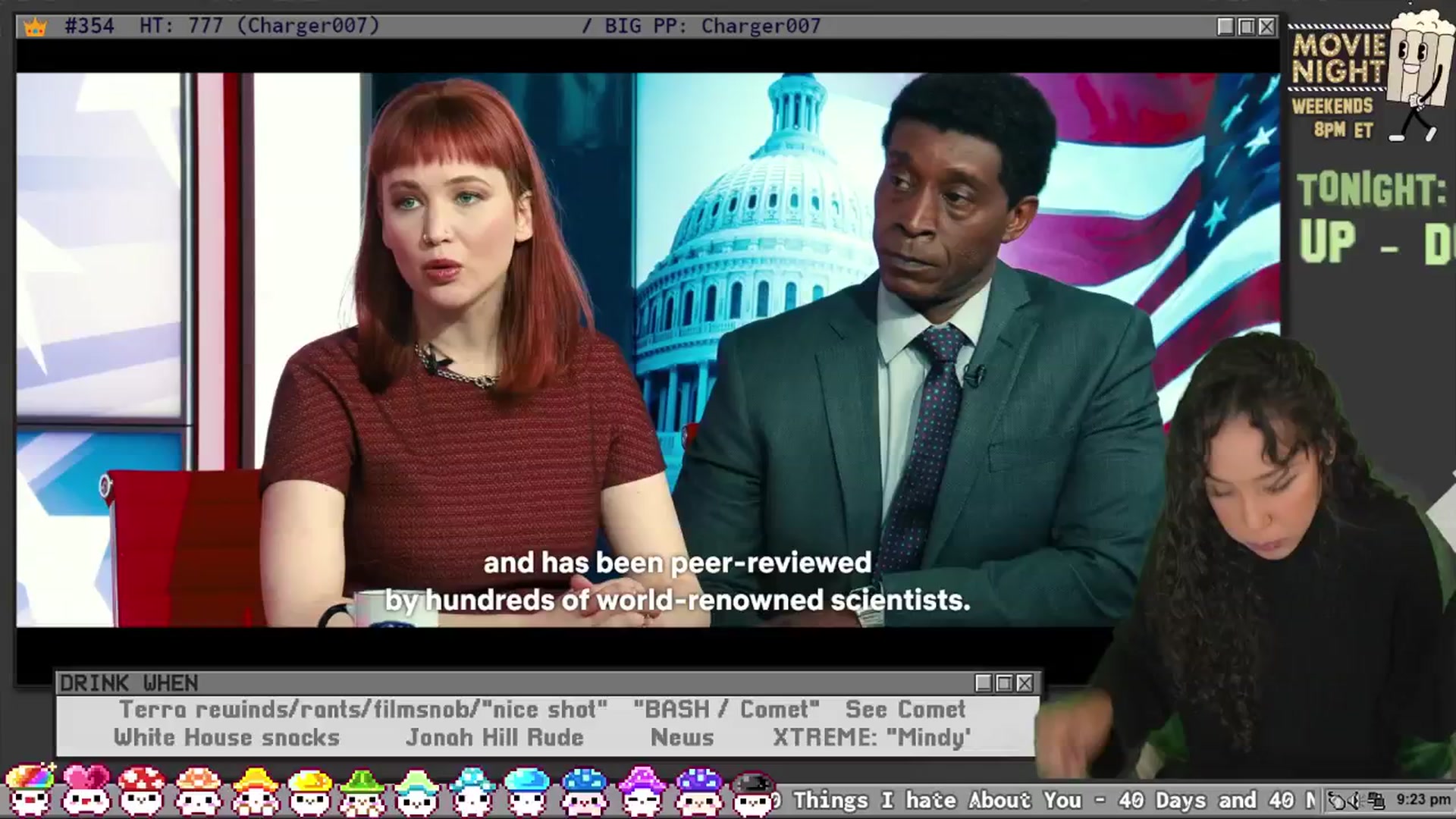Minimize the movie player window
The height and width of the screenshot is (819, 1456).
click(1225, 27)
